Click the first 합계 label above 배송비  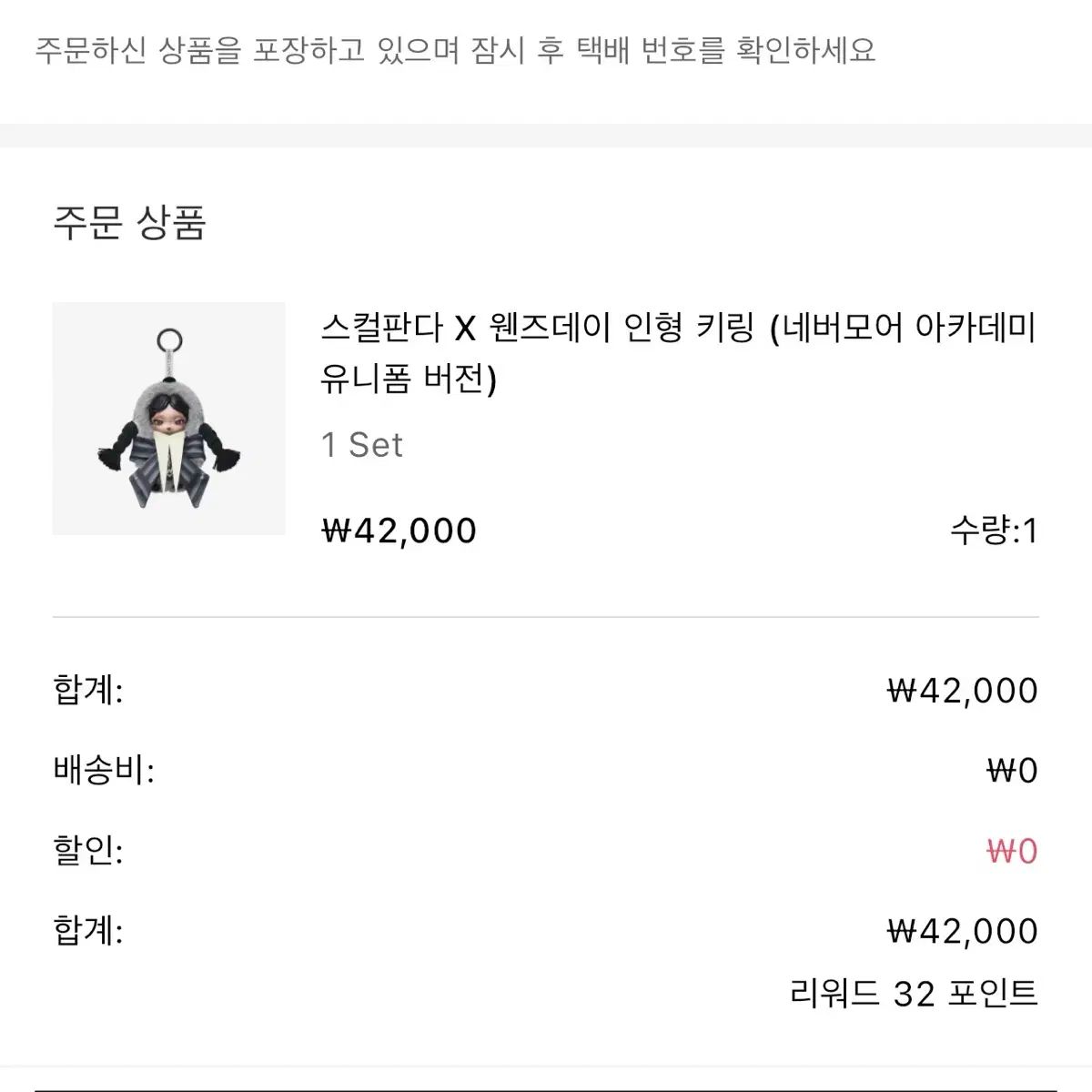pos(88,691)
